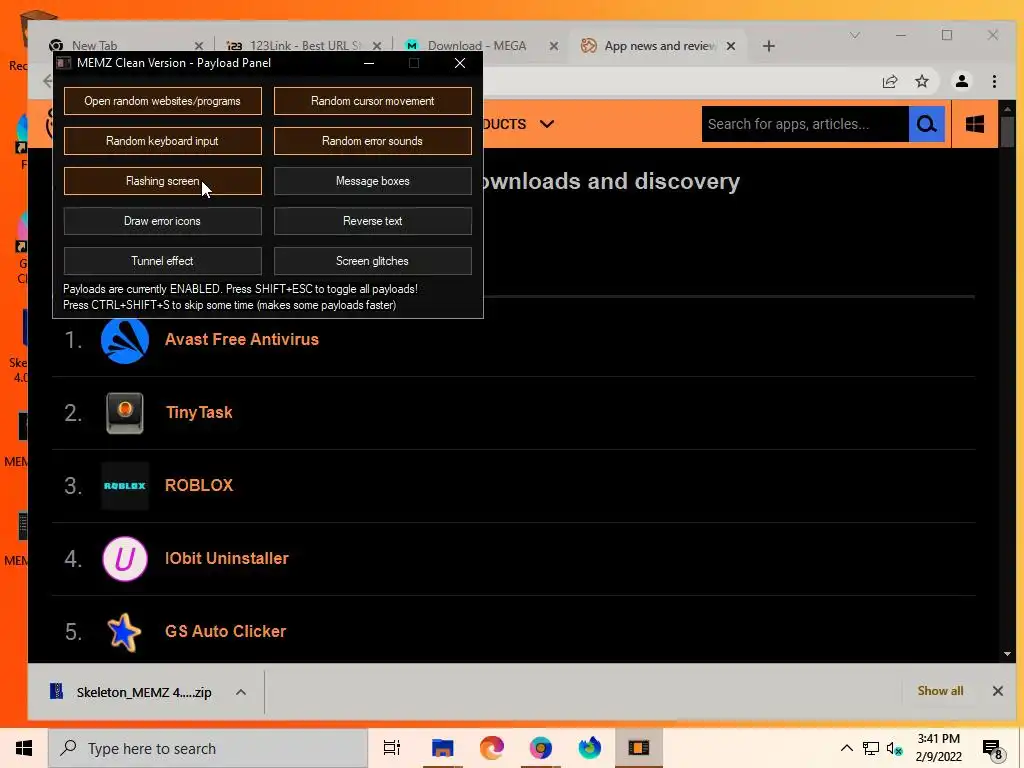Click the TinyTask app icon
Screen dimensions: 1024x768
(x=125, y=413)
